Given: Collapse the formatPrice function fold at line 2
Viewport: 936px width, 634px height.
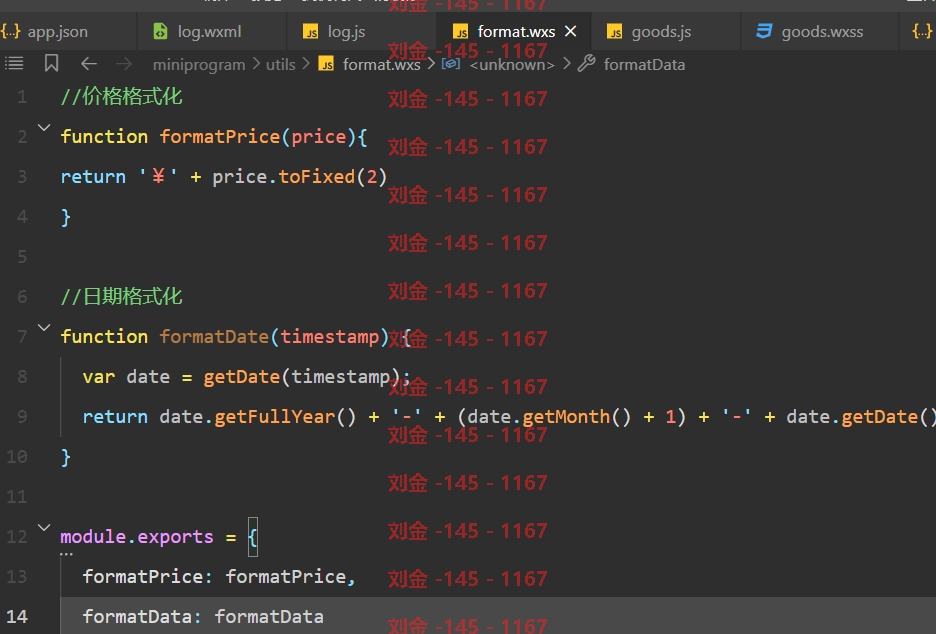Looking at the screenshot, I should click(x=44, y=127).
